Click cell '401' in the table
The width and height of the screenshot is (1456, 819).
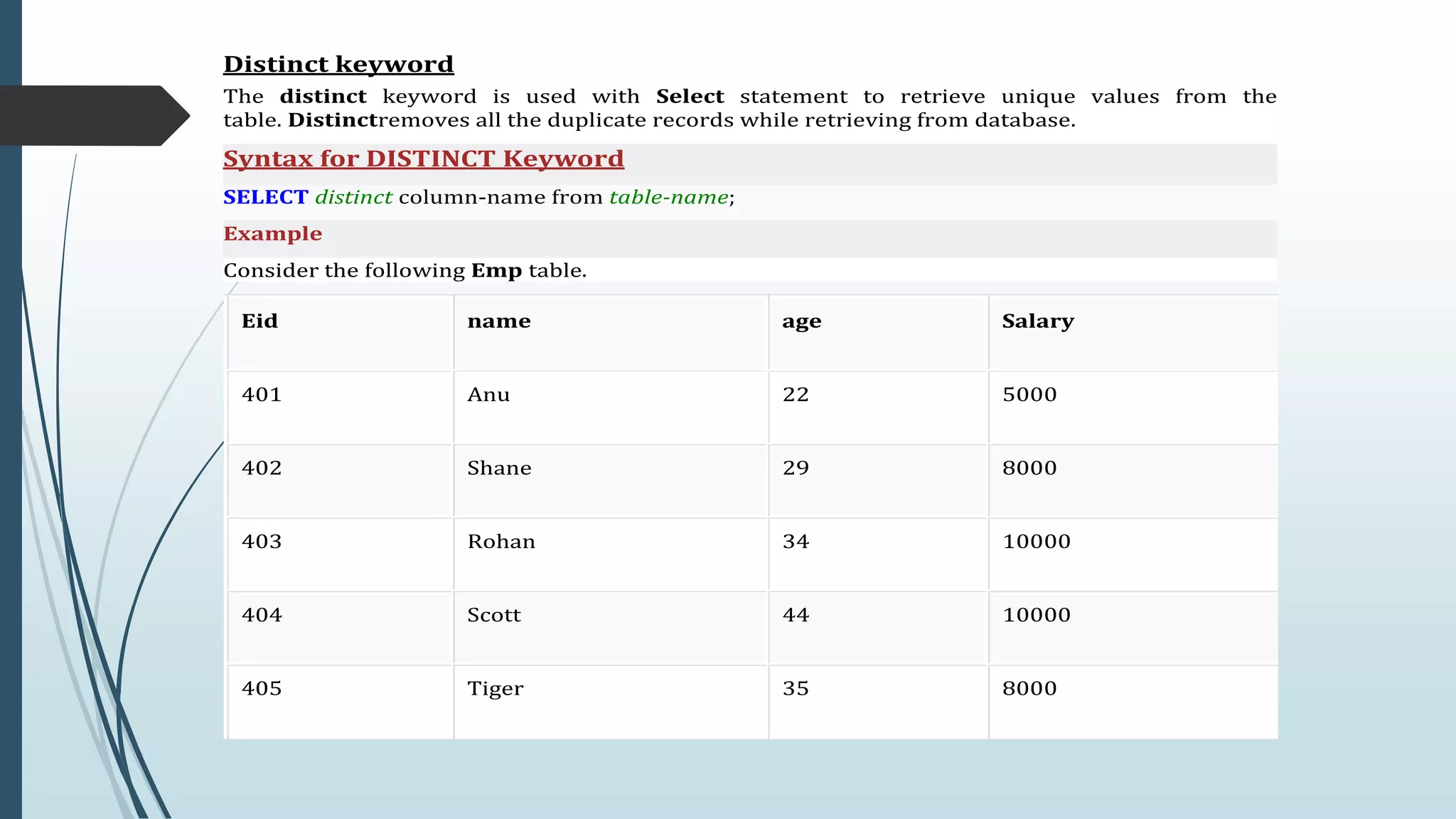[x=341, y=408]
